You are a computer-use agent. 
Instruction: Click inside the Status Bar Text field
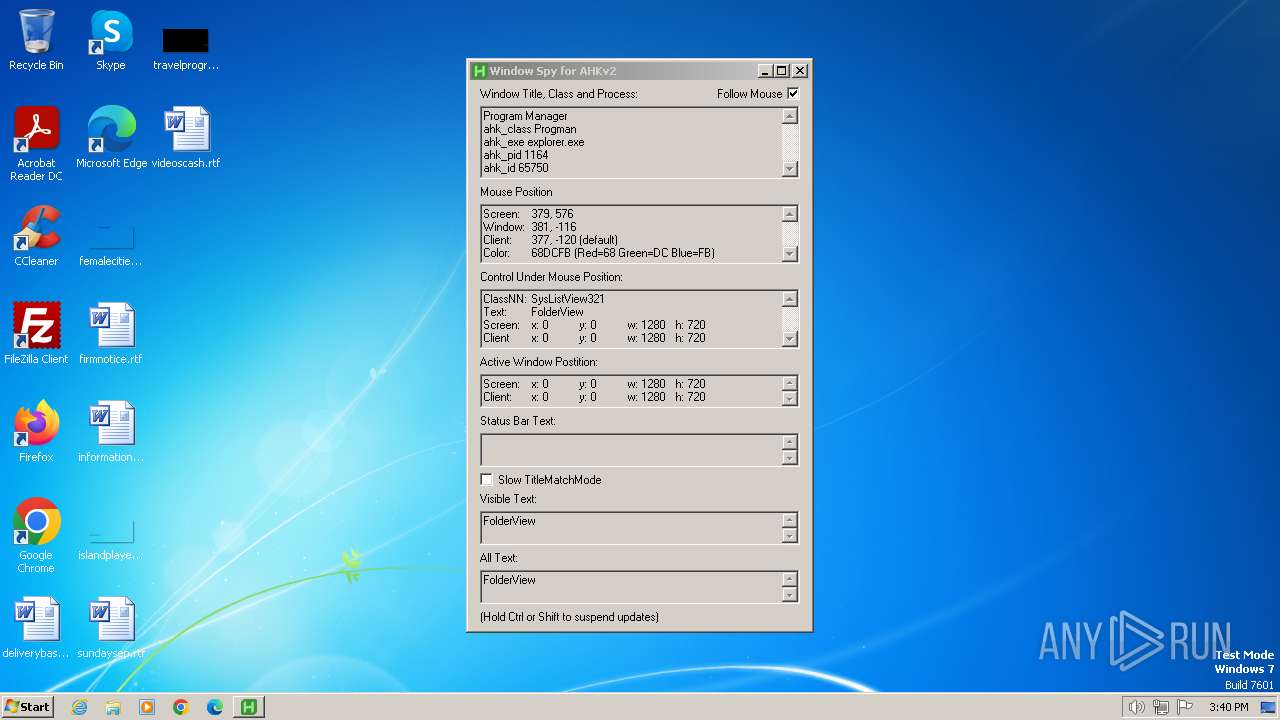pyautogui.click(x=631, y=450)
